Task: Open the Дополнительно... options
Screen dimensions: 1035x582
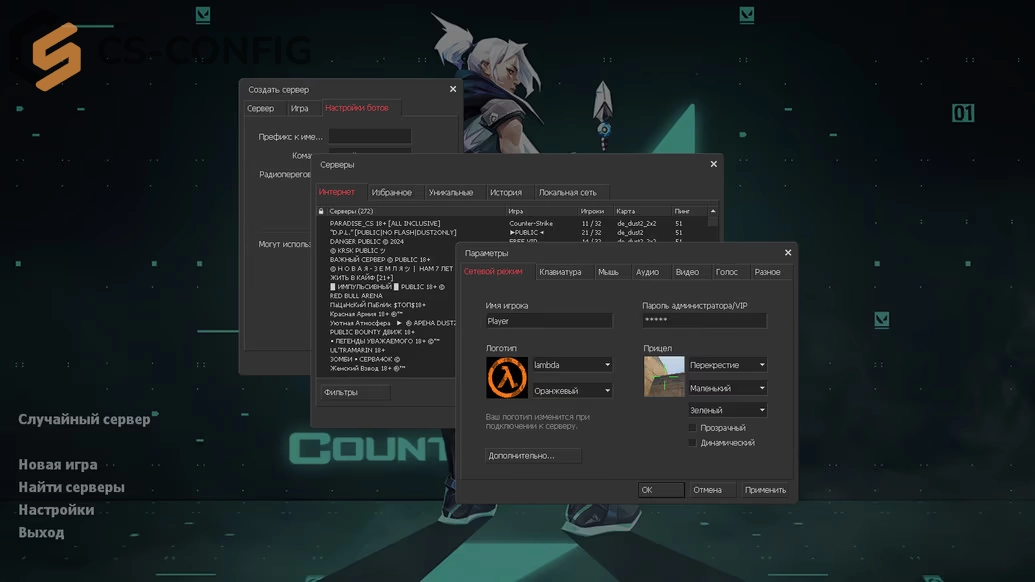Action: (x=533, y=455)
